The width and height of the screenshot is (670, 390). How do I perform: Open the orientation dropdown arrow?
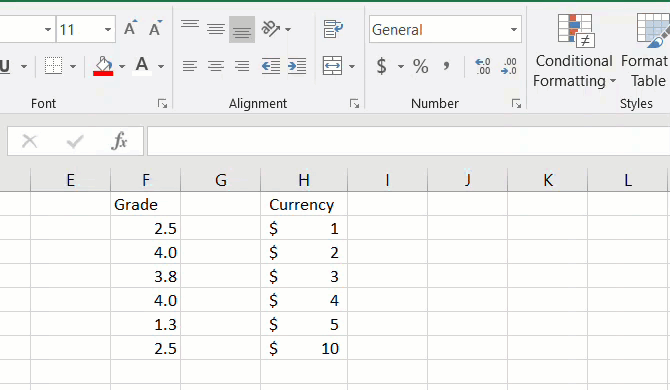288,29
